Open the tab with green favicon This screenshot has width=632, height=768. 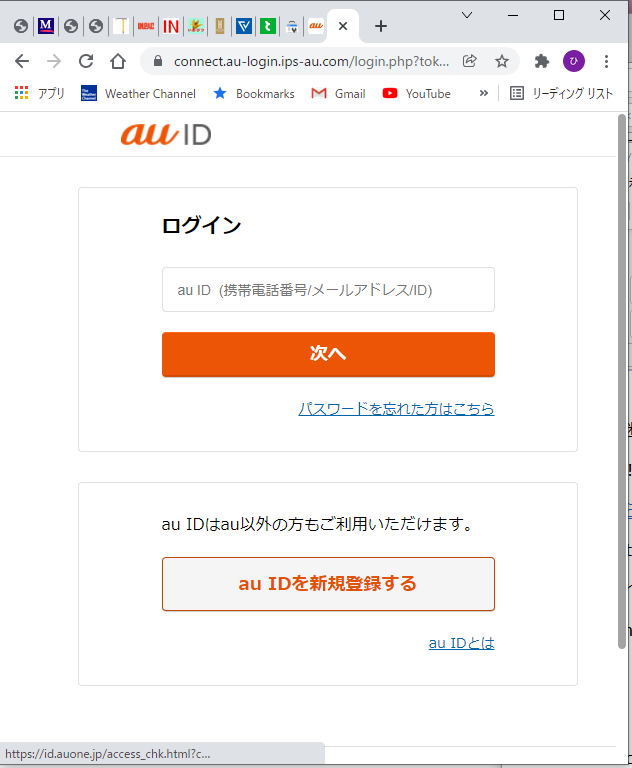tap(267, 26)
